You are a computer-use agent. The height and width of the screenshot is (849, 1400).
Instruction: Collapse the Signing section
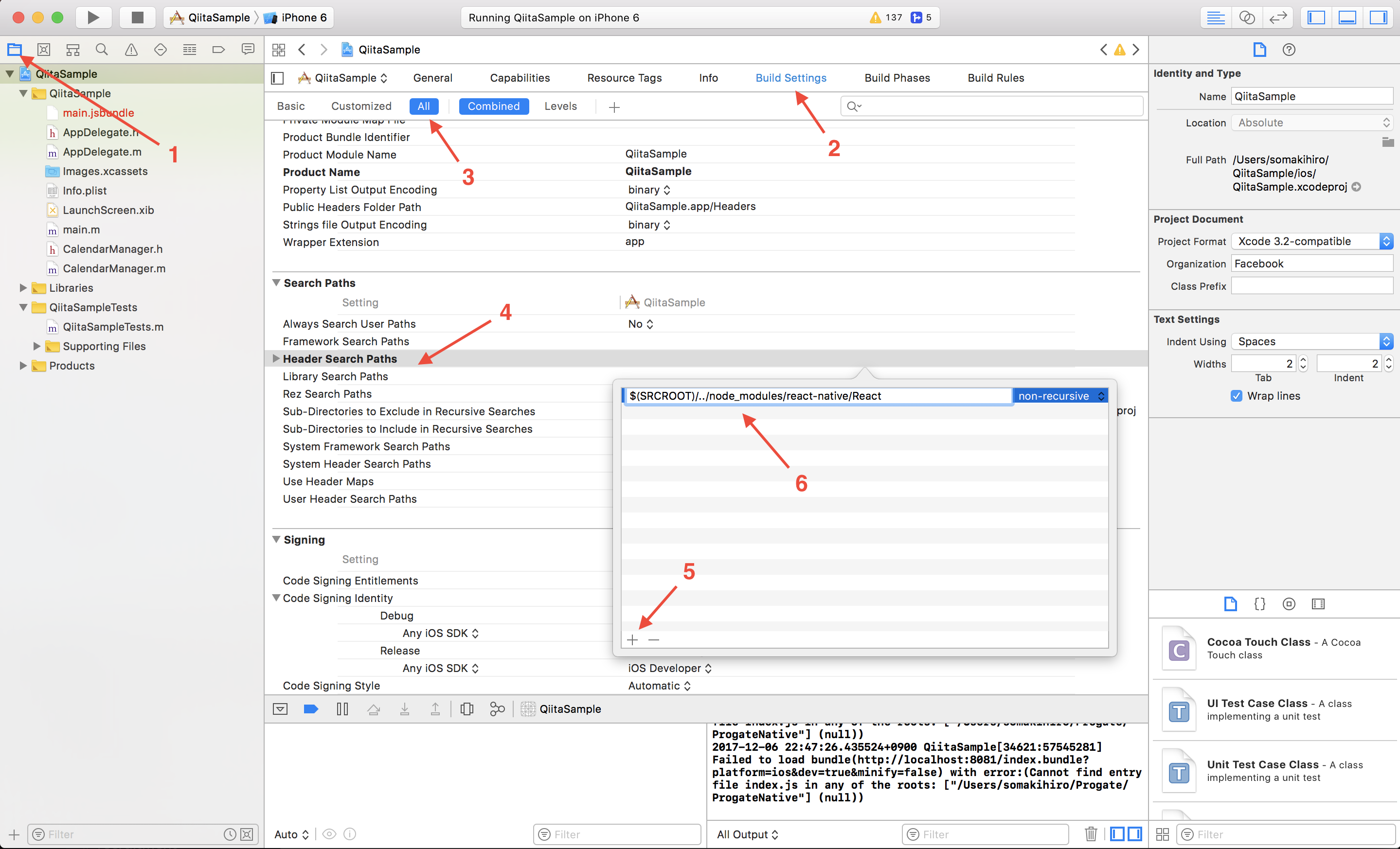pos(276,539)
